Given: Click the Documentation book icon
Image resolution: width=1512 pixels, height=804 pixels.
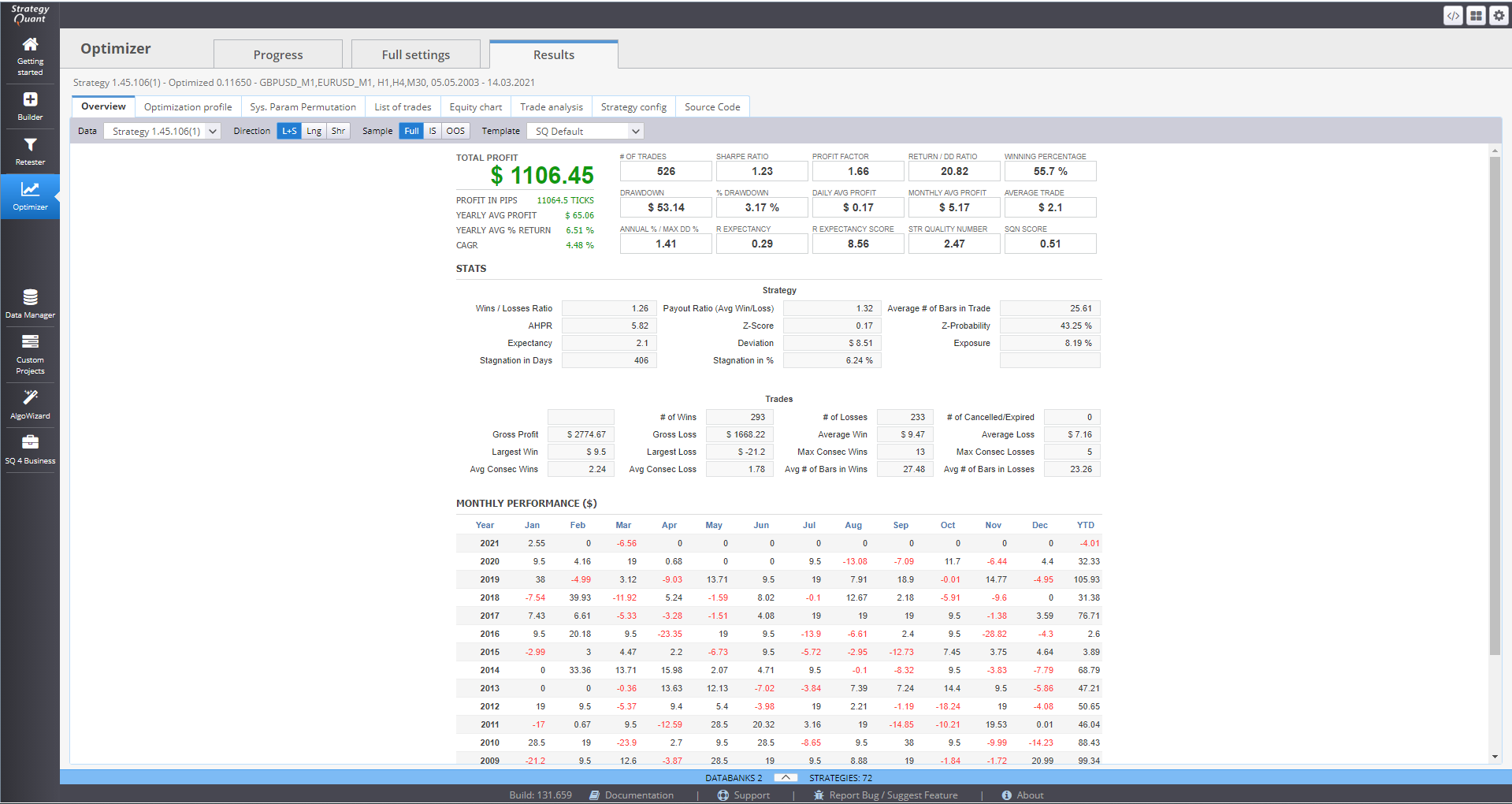Looking at the screenshot, I should click(595, 795).
